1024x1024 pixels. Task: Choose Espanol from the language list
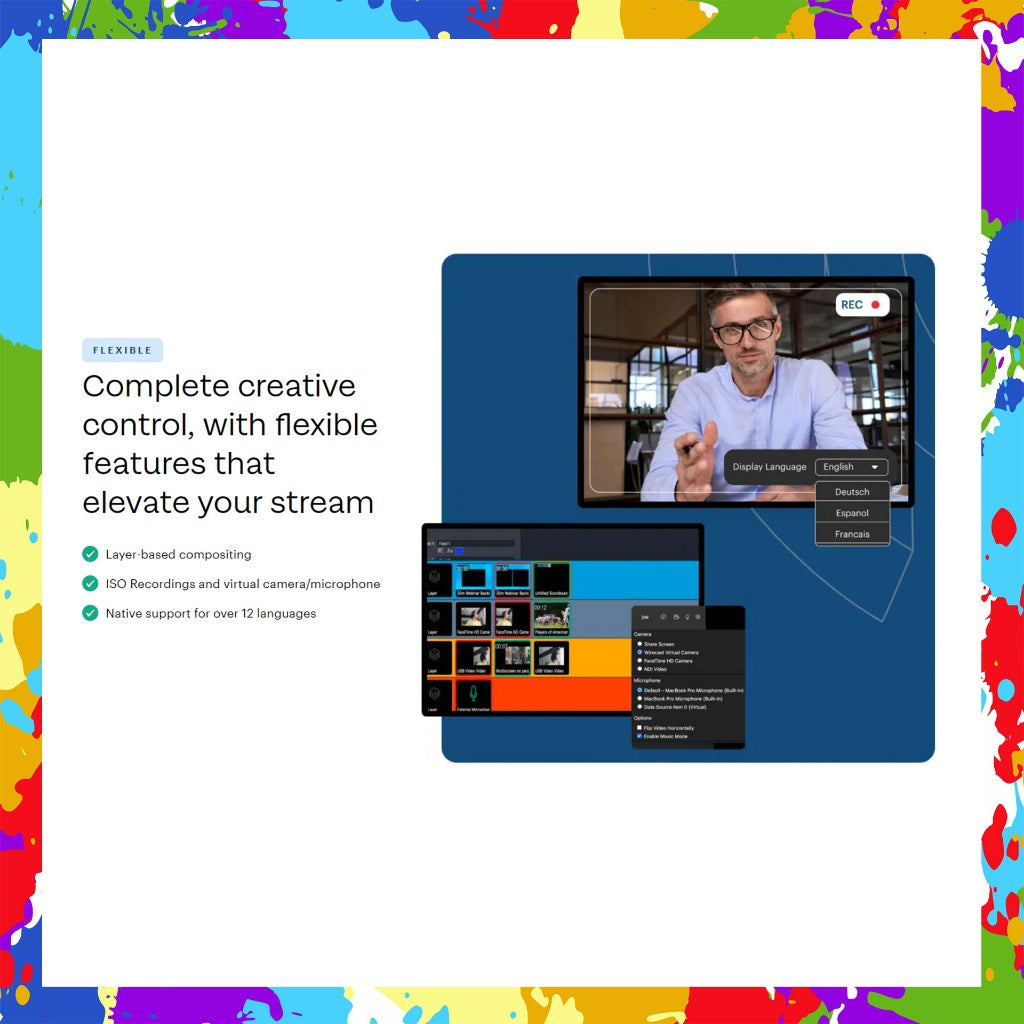[852, 512]
